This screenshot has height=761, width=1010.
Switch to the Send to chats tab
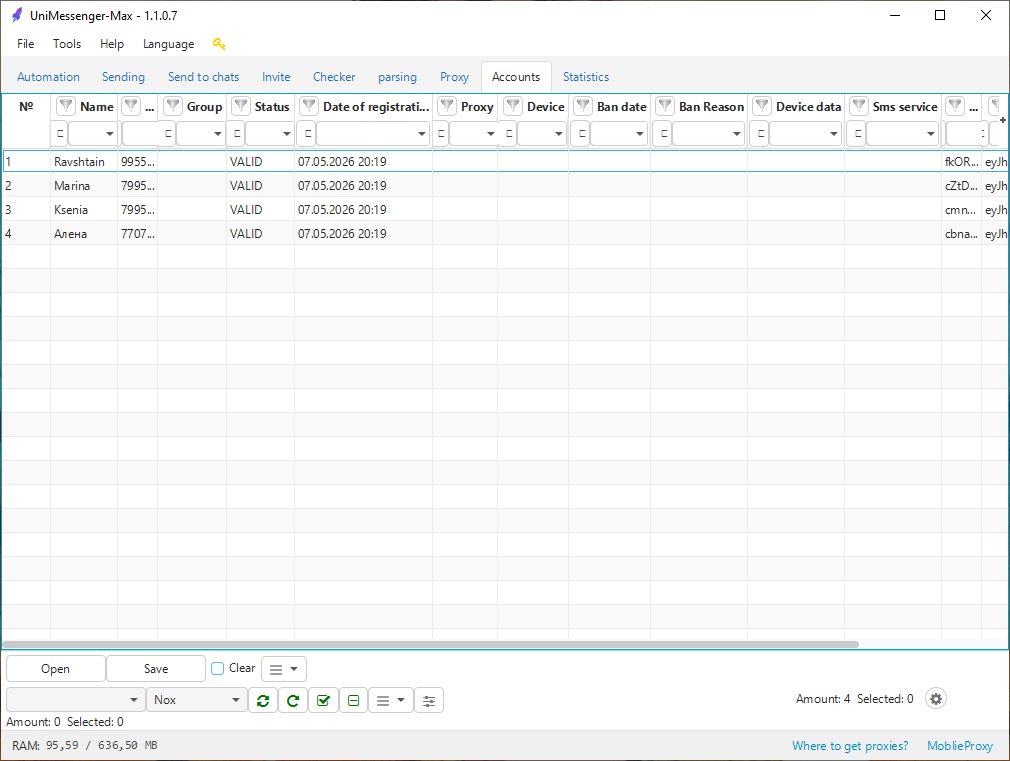204,77
